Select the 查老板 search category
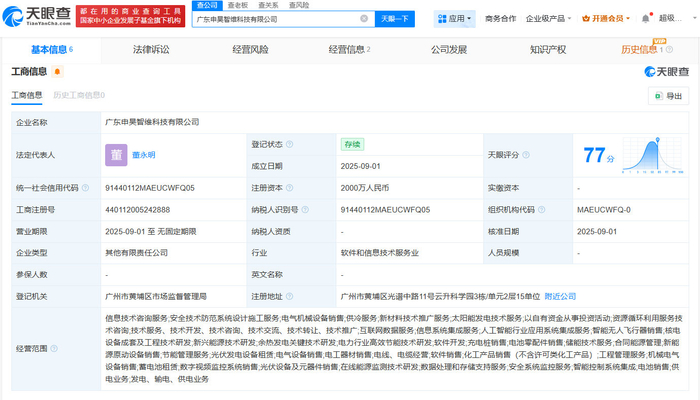The height and width of the screenshot is (400, 700). [238, 5]
